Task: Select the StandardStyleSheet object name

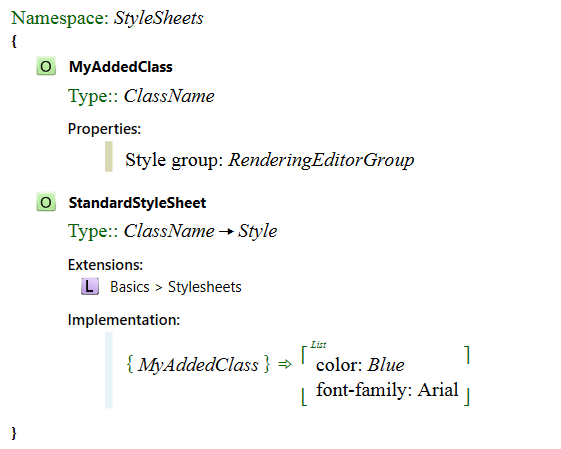Action: [x=137, y=203]
